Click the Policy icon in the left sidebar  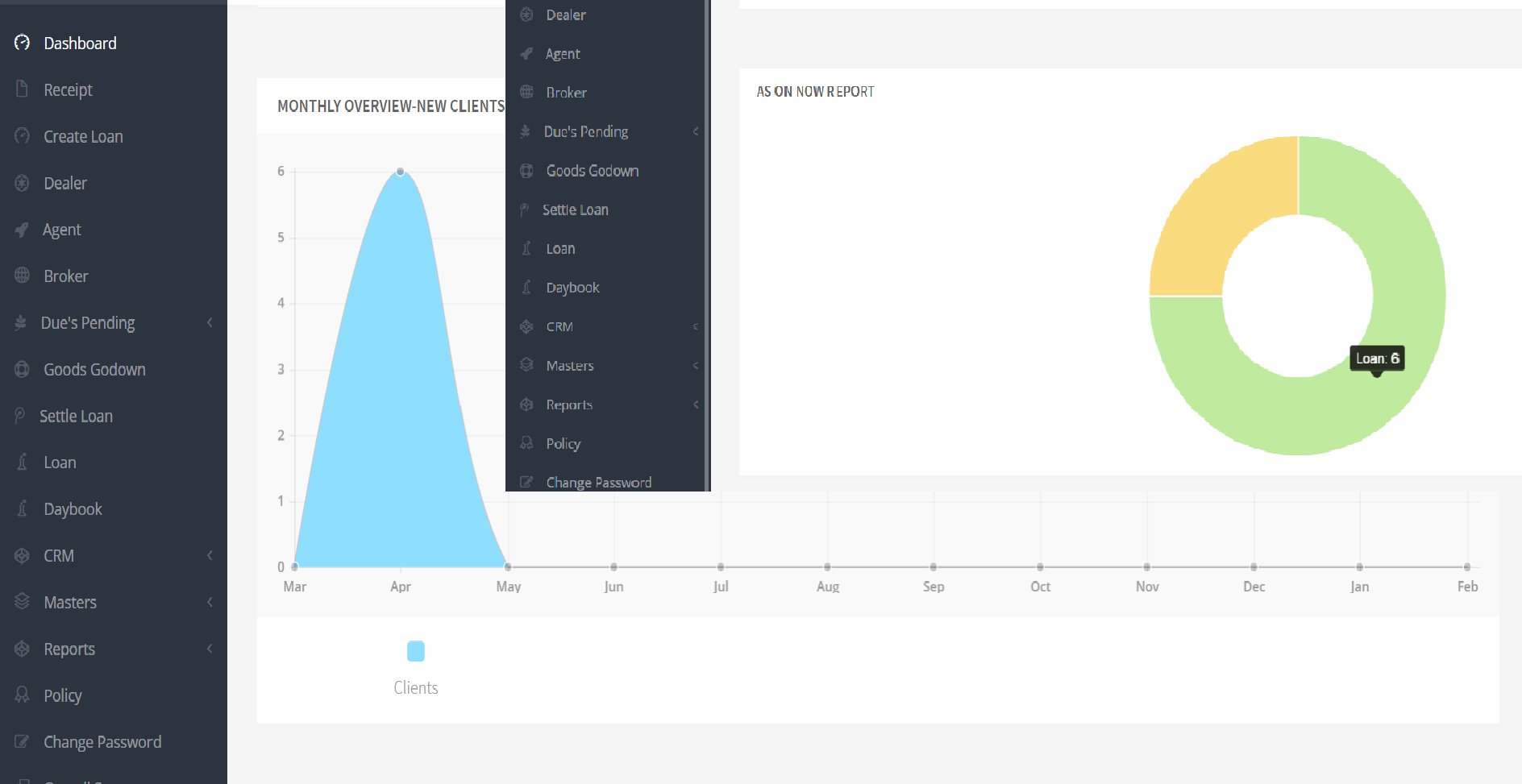tap(23, 695)
